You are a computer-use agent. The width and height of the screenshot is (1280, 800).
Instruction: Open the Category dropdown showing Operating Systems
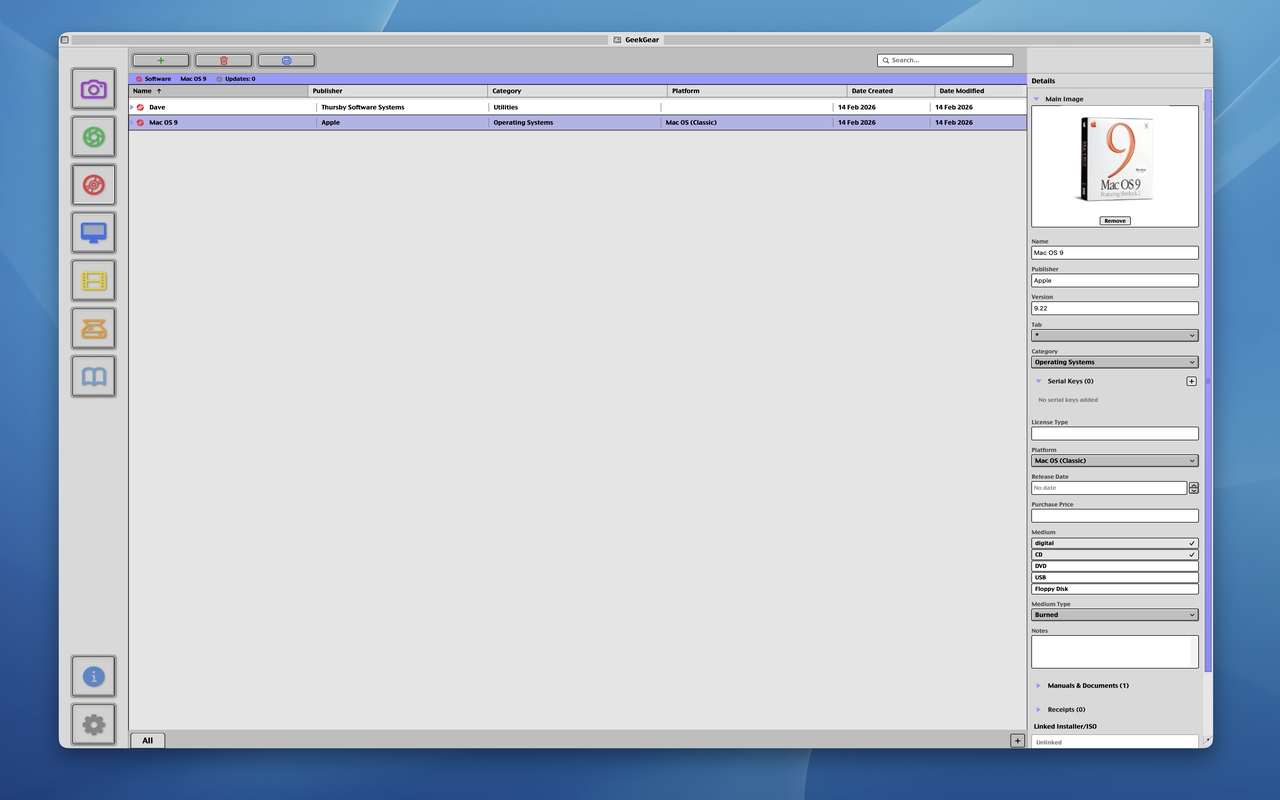tap(1115, 362)
